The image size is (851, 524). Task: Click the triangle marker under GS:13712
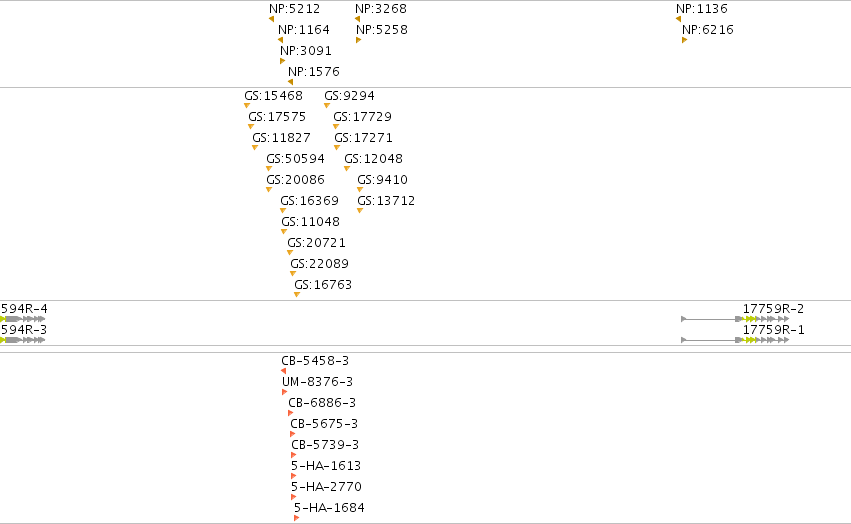pos(360,210)
